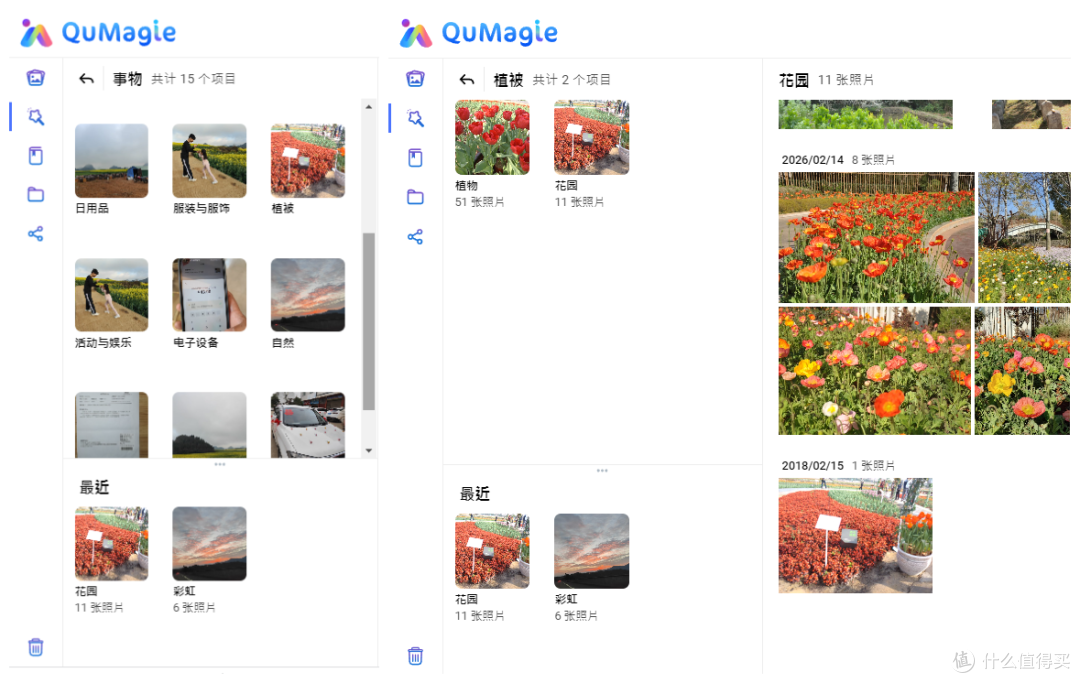Select the AI search icon in right window sidebar
Image resolution: width=1080 pixels, height=683 pixels.
click(415, 118)
